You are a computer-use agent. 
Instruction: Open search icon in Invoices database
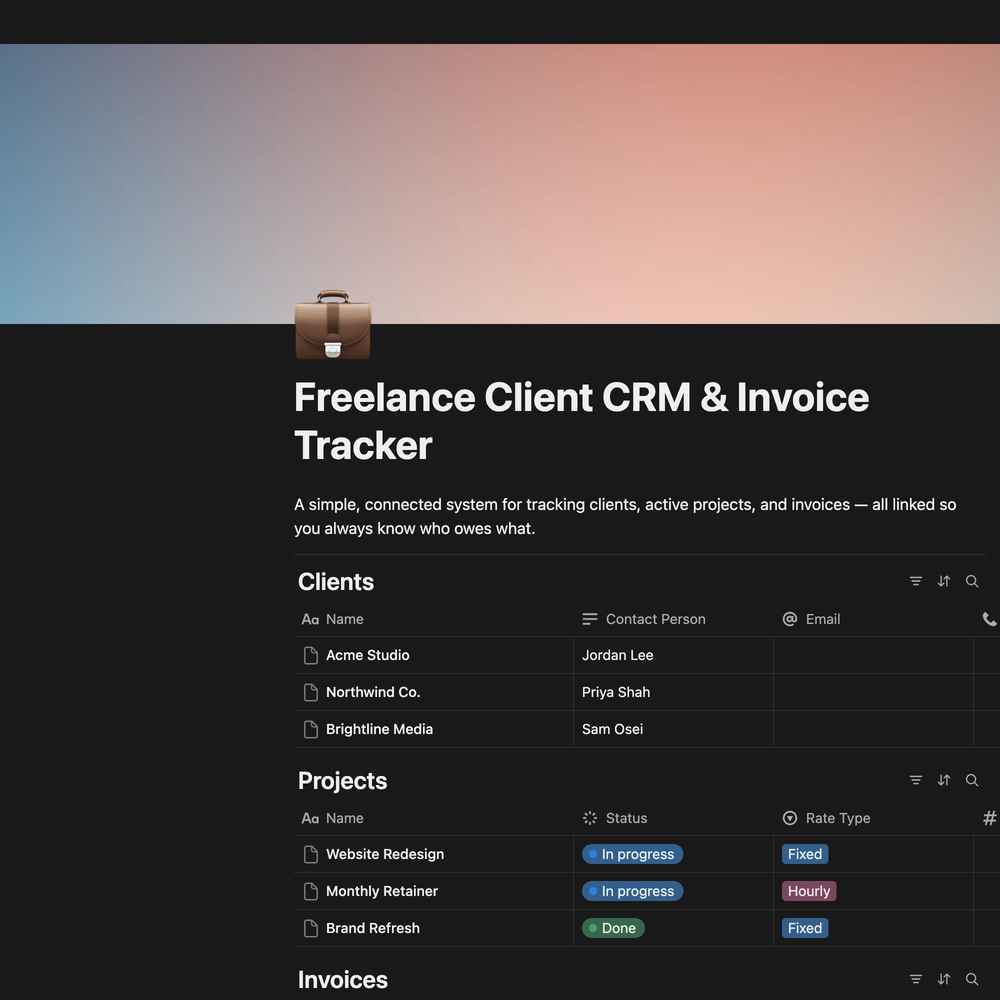[x=972, y=979]
